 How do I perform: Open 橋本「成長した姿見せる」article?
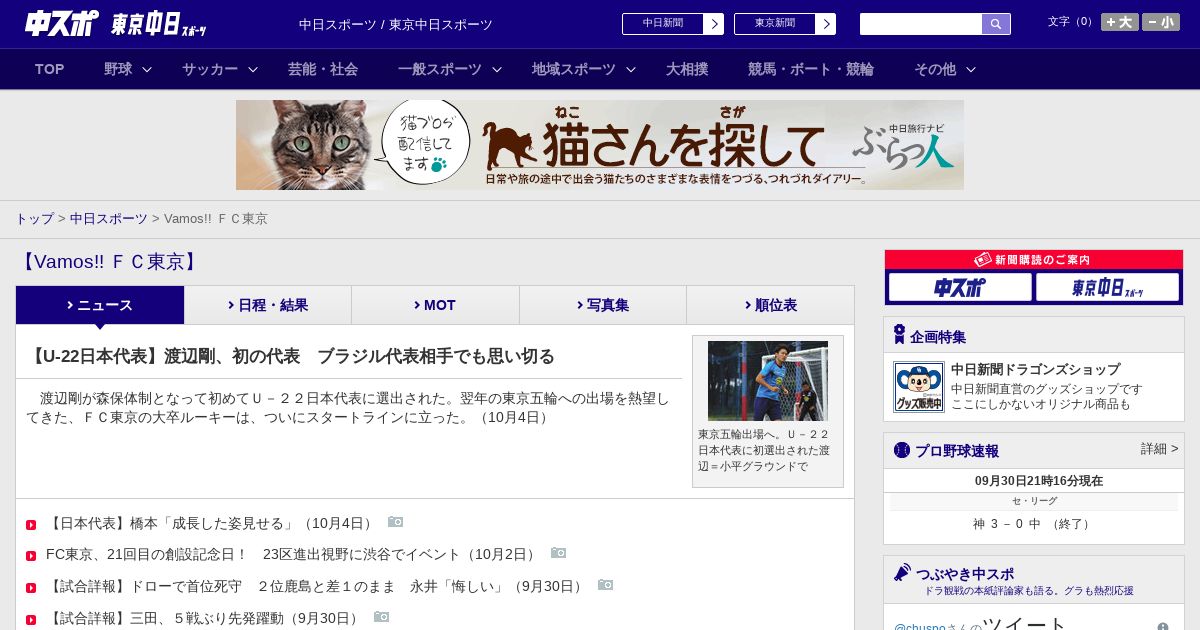coord(210,523)
